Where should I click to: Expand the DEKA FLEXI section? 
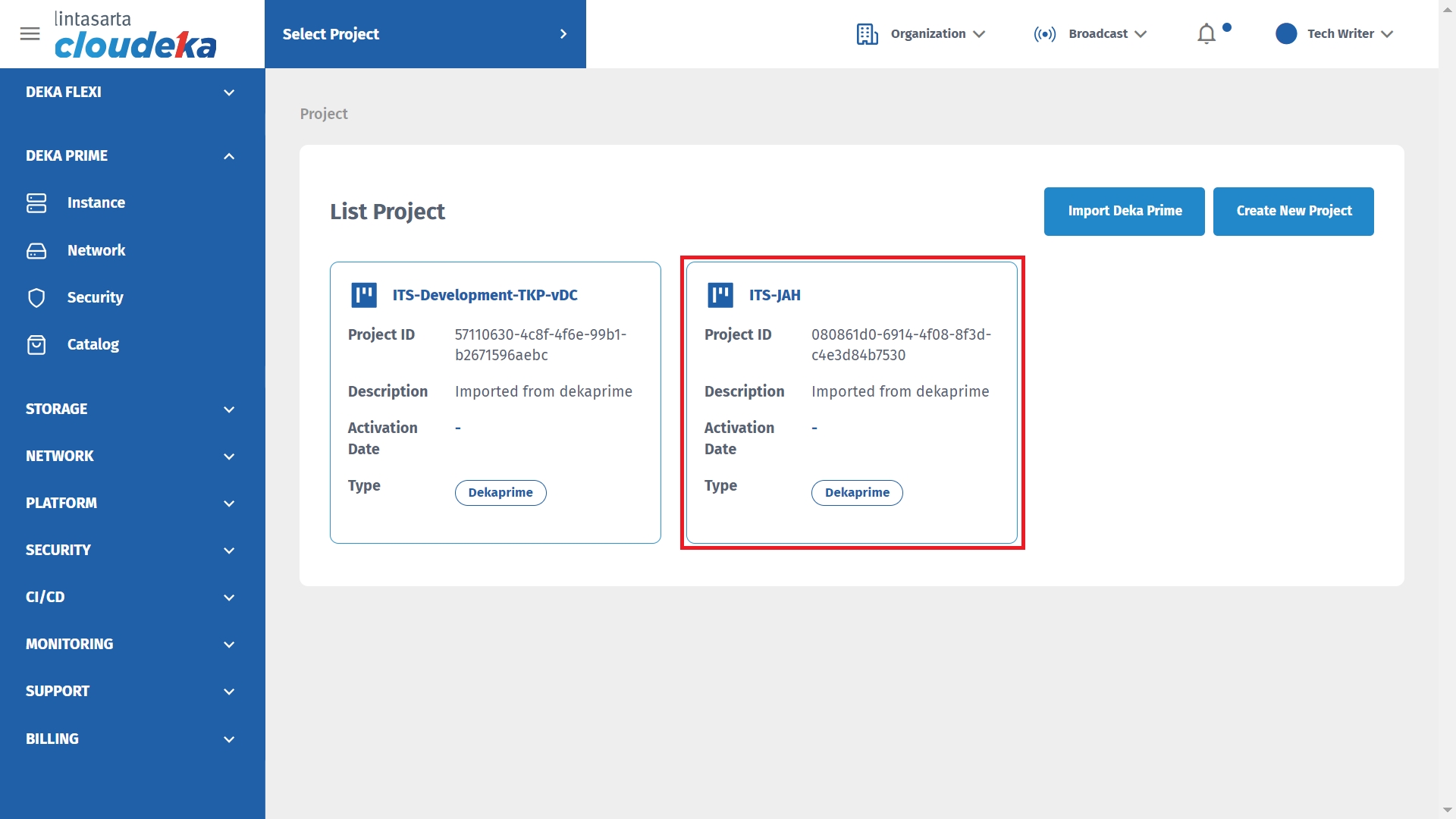(x=229, y=93)
